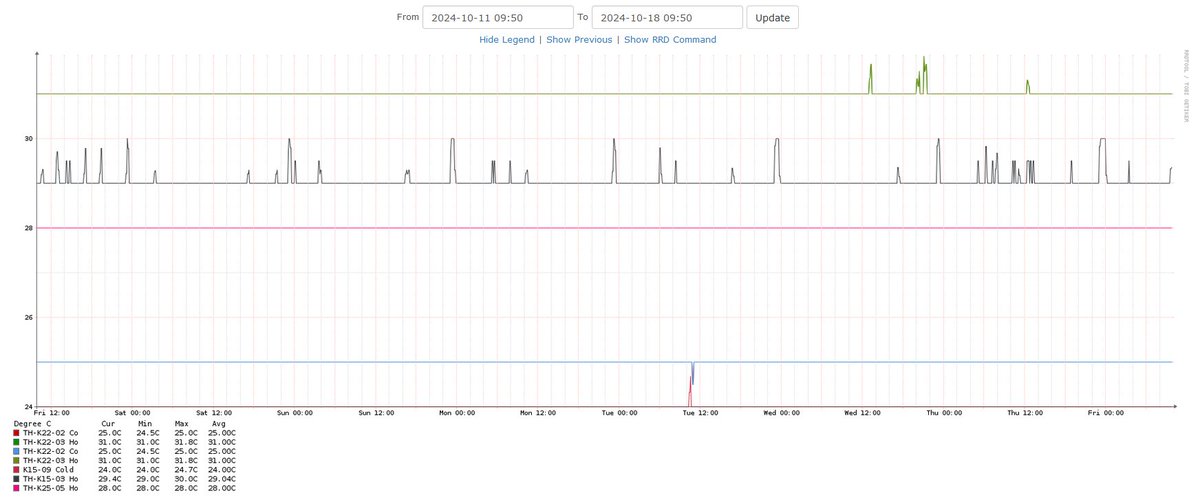Click the 26 y-axis label
Image resolution: width=1200 pixels, height=500 pixels.
point(29,317)
